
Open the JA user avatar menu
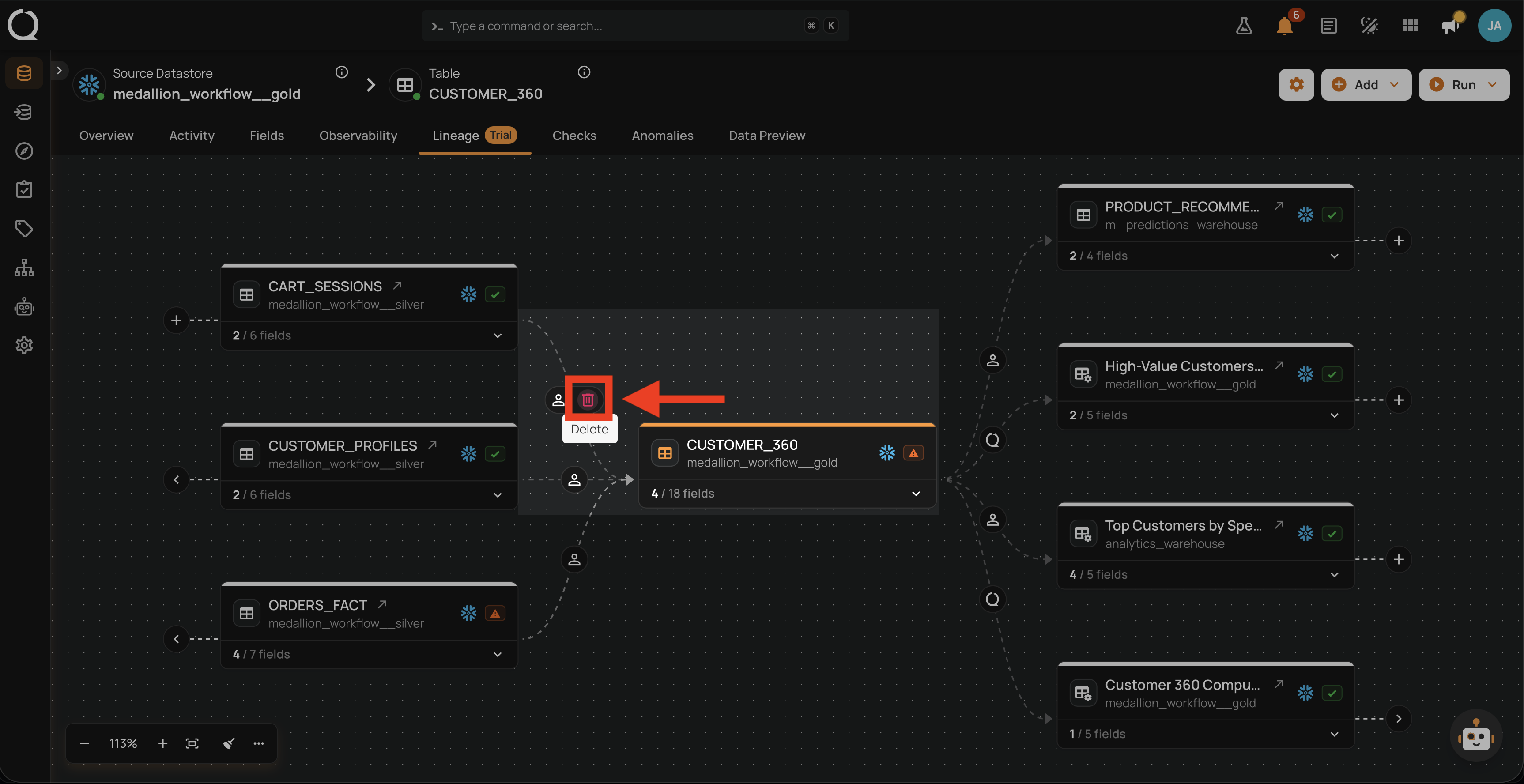(x=1494, y=26)
